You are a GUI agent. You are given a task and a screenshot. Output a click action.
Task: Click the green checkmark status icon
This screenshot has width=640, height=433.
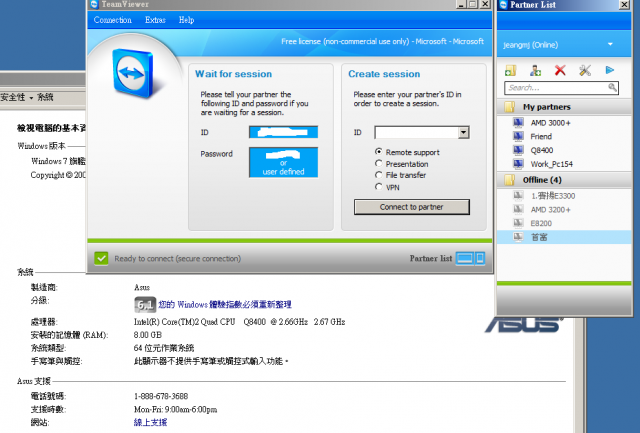[101, 258]
